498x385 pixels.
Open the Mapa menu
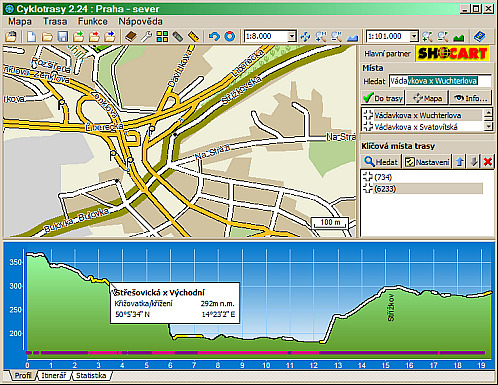click(x=20, y=21)
